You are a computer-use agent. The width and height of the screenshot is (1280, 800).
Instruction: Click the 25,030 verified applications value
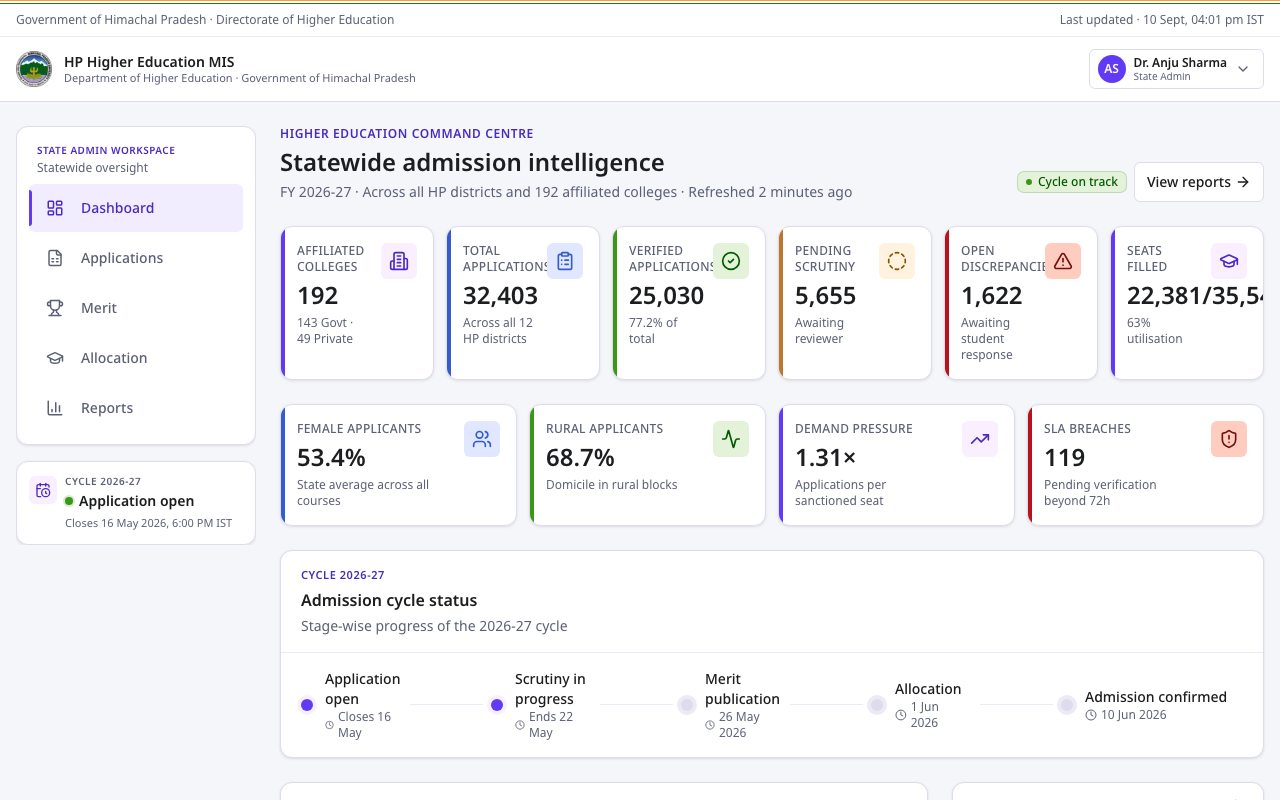666,296
